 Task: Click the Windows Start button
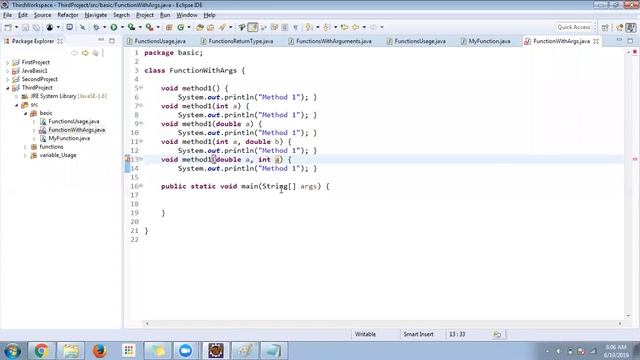[x=13, y=351]
